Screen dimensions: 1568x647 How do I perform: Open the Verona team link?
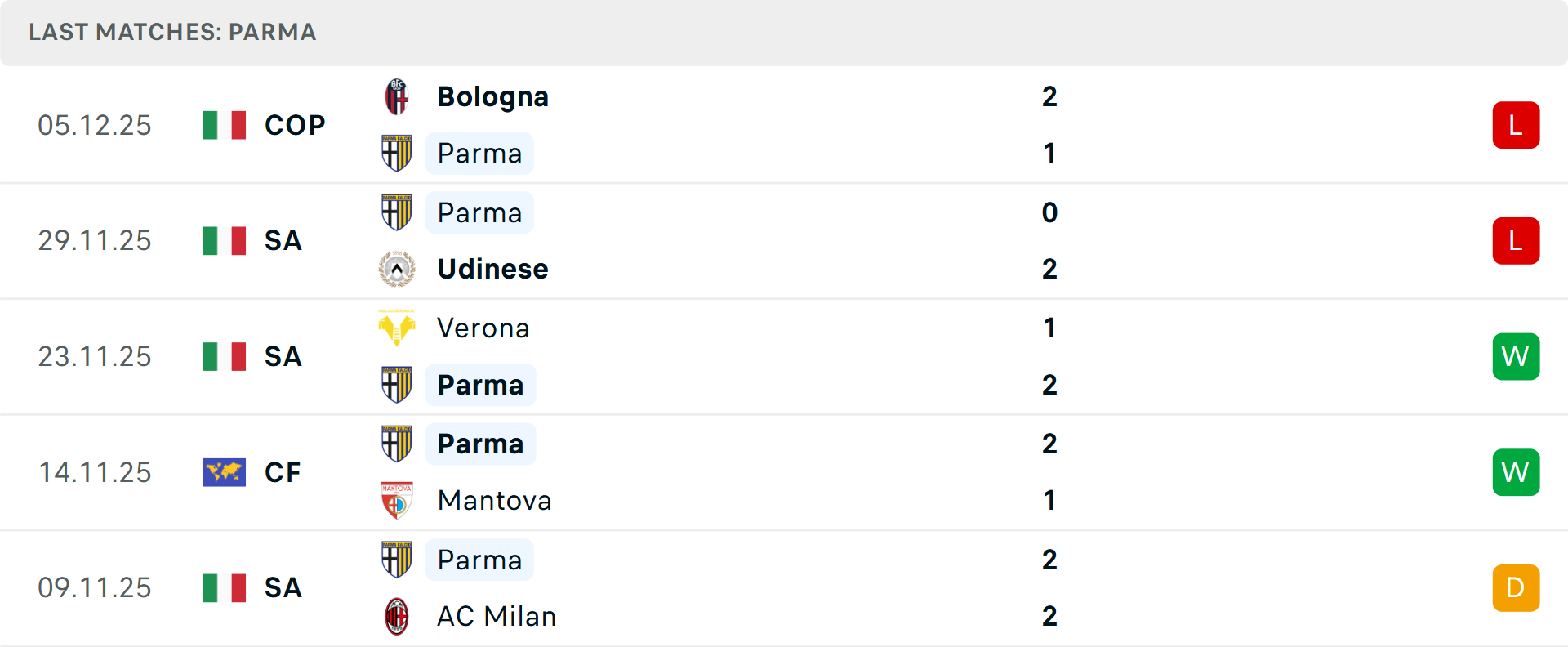(483, 328)
